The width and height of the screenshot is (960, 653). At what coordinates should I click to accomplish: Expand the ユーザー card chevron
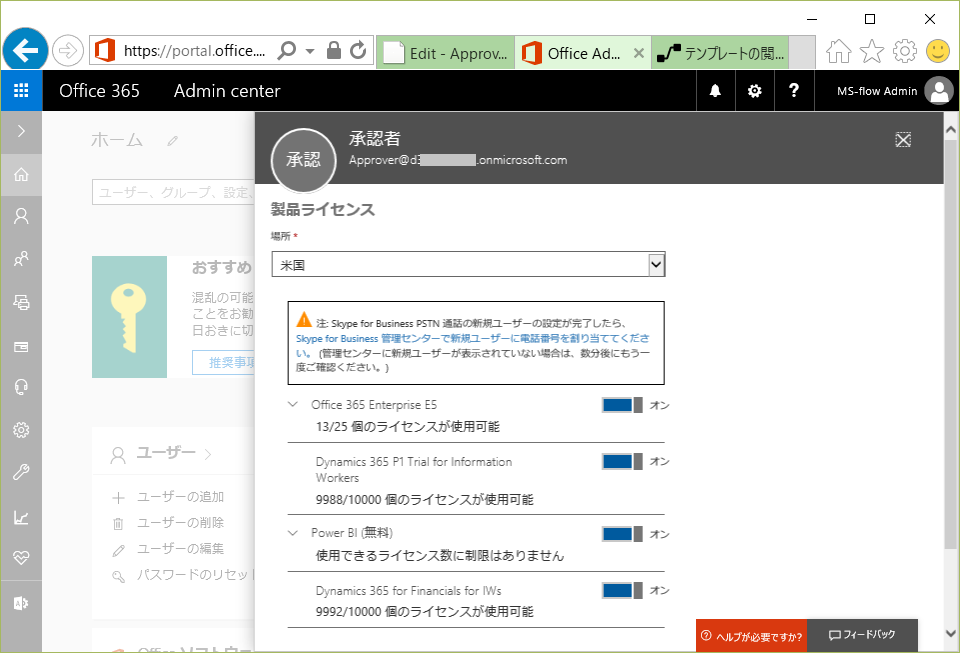(208, 454)
